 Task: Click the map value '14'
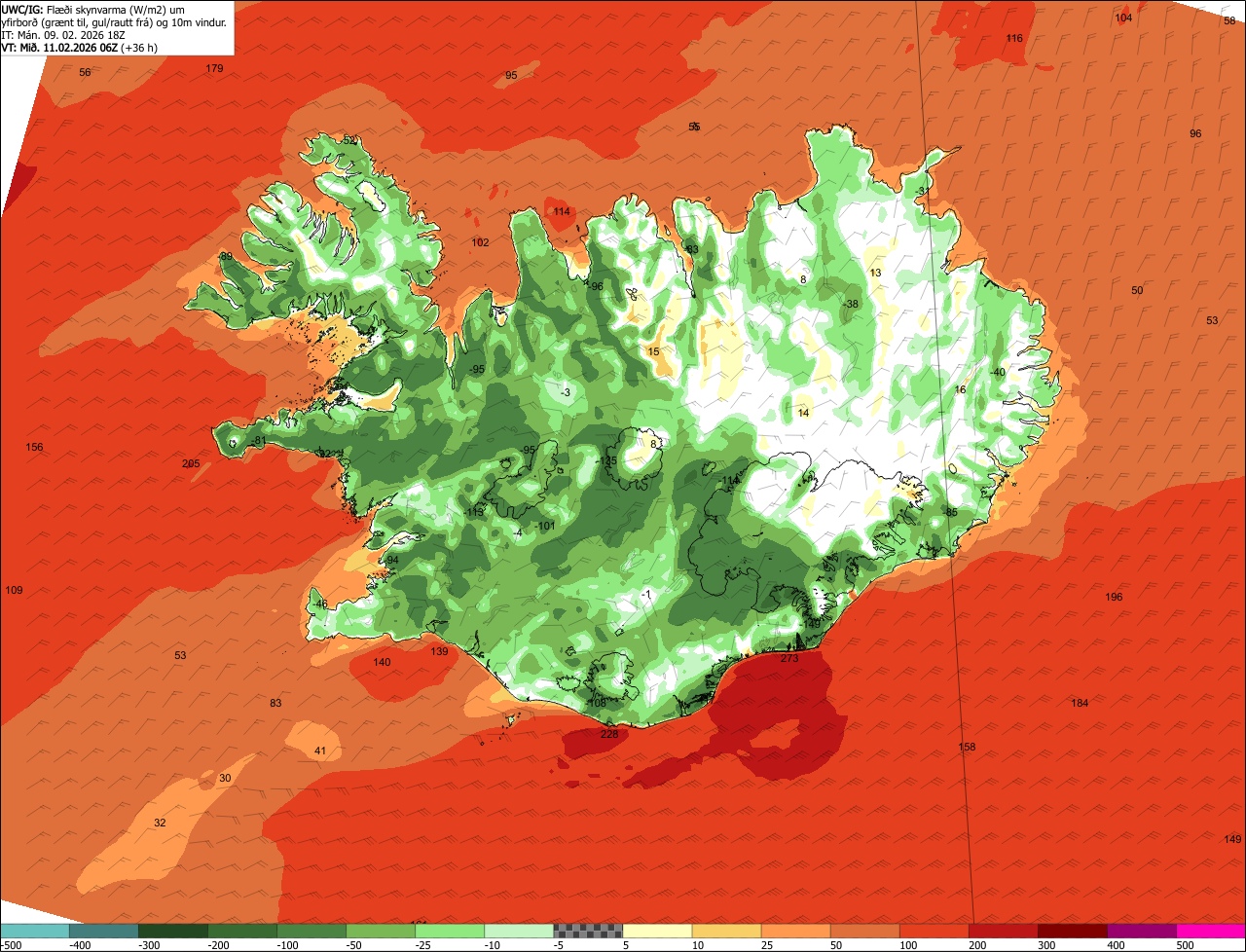pyautogui.click(x=803, y=413)
